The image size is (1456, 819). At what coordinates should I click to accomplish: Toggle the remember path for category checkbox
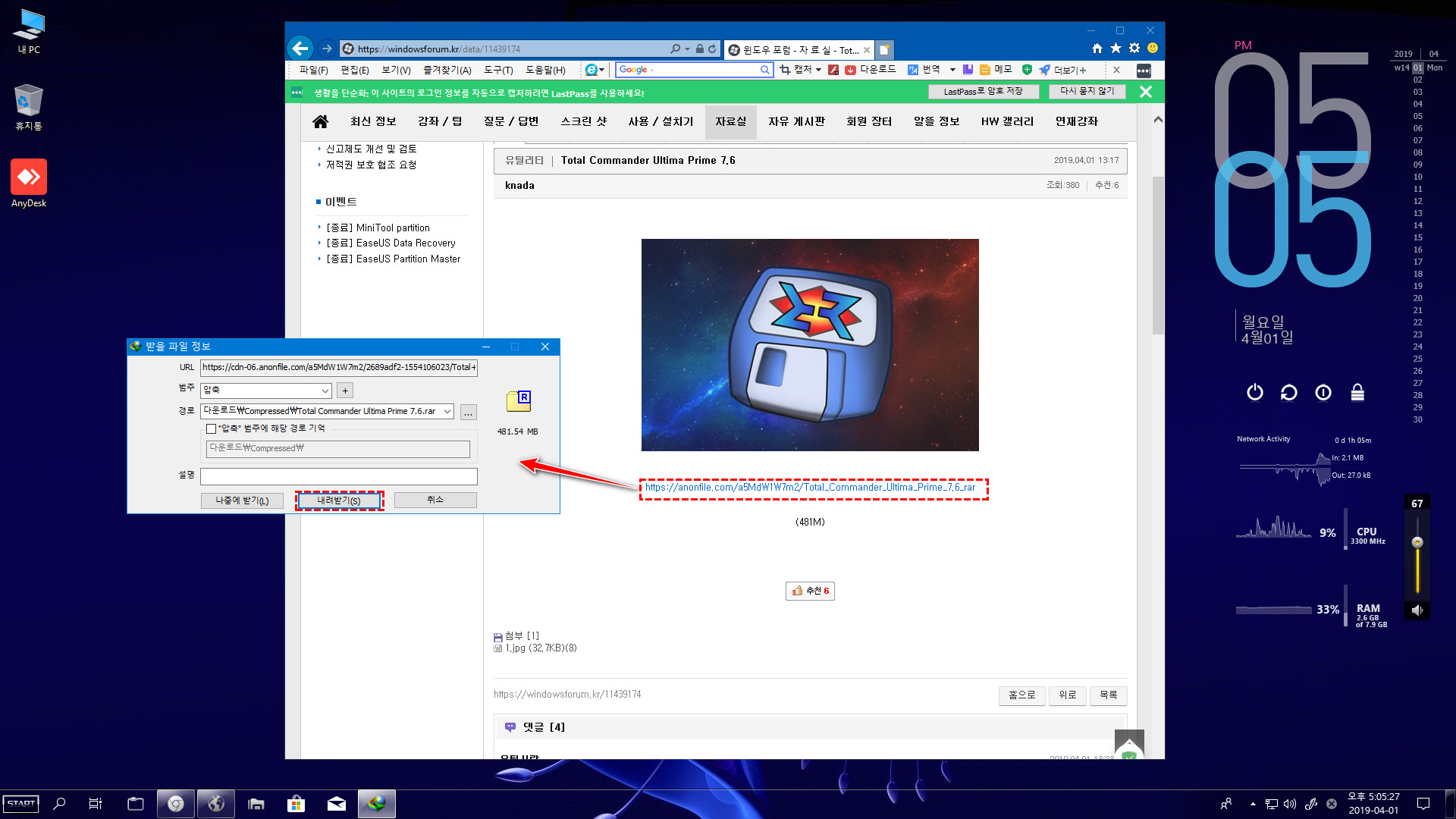tap(212, 428)
